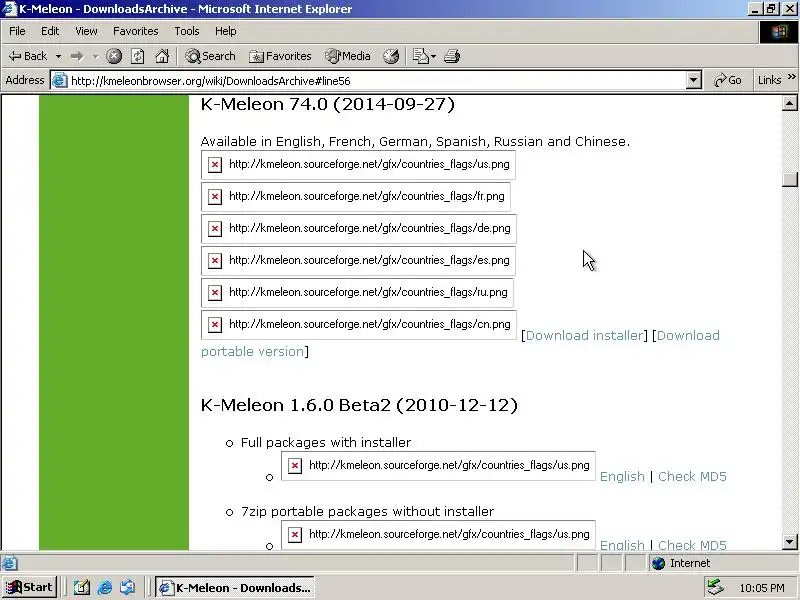This screenshot has width=800, height=600.
Task: Open the View menu
Action: coord(86,31)
